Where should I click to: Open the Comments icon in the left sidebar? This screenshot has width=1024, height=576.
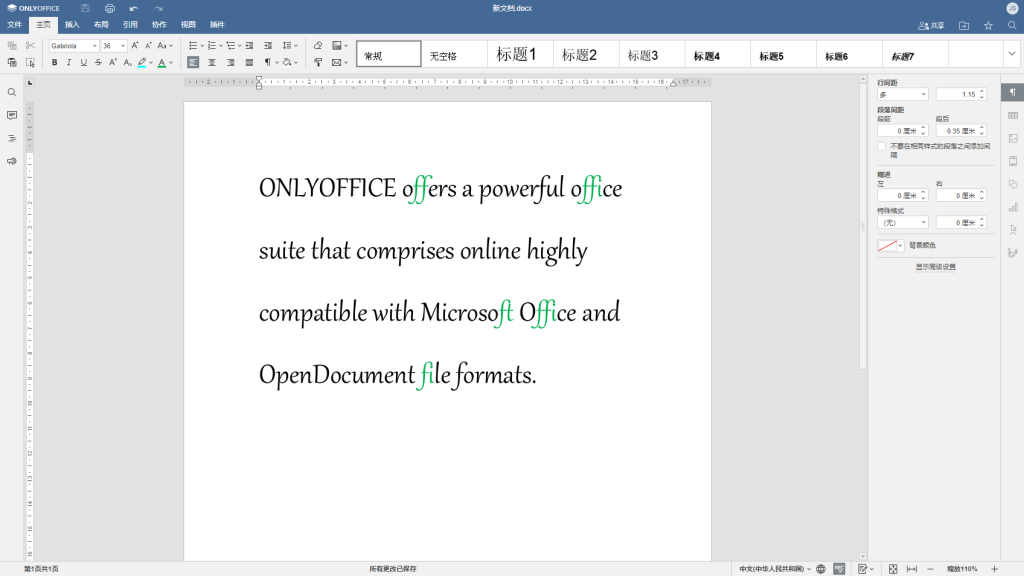click(12, 116)
